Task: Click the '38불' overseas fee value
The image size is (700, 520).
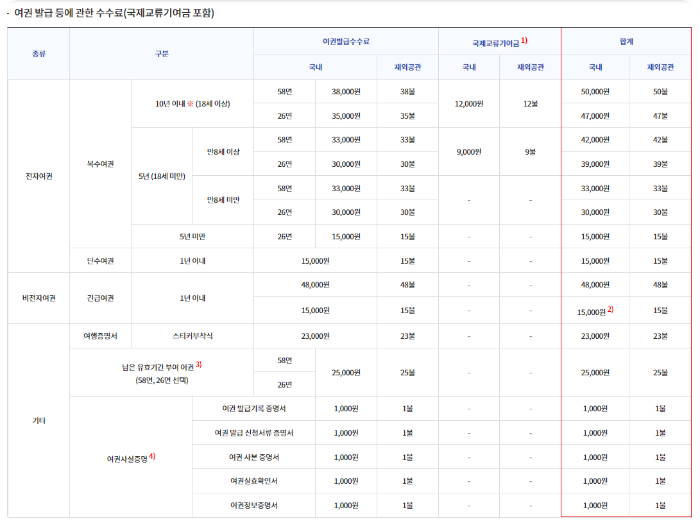Action: tap(408, 92)
